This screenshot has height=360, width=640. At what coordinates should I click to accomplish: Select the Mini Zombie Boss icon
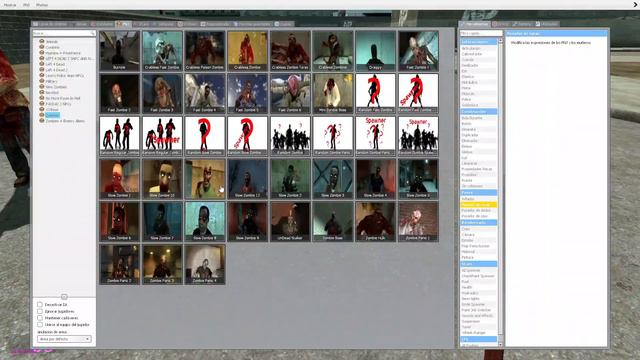[333, 93]
